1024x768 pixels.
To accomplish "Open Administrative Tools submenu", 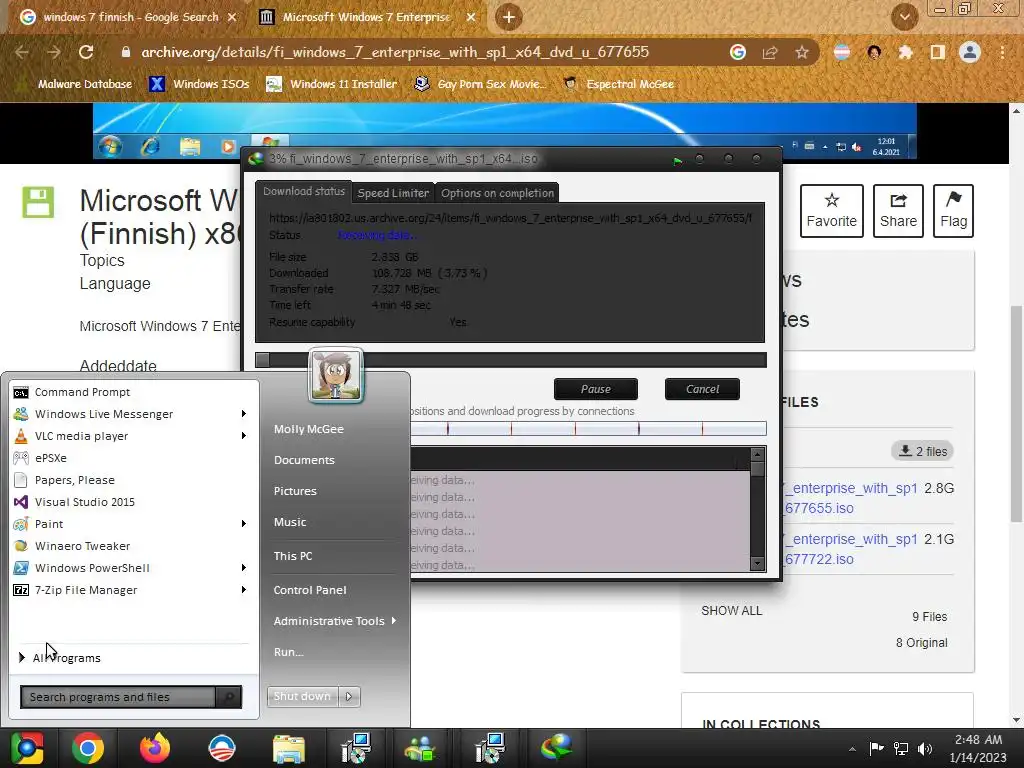I will click(x=334, y=621).
